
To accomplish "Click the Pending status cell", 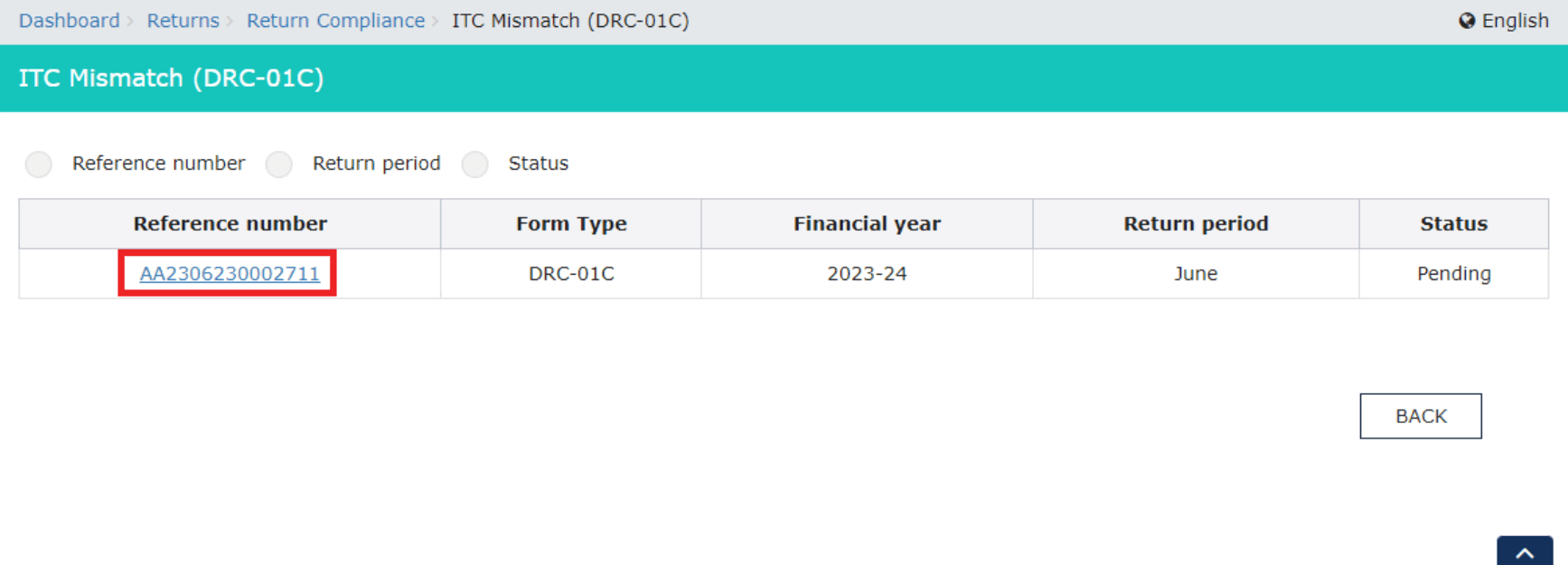I will [x=1453, y=274].
